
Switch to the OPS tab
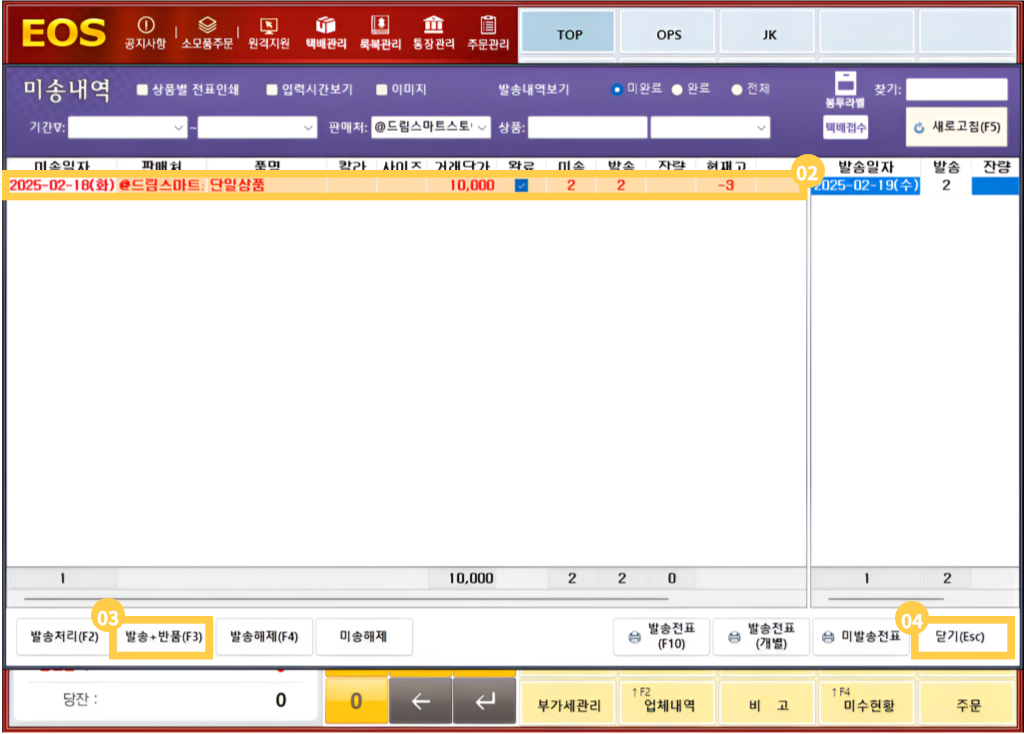pyautogui.click(x=669, y=34)
